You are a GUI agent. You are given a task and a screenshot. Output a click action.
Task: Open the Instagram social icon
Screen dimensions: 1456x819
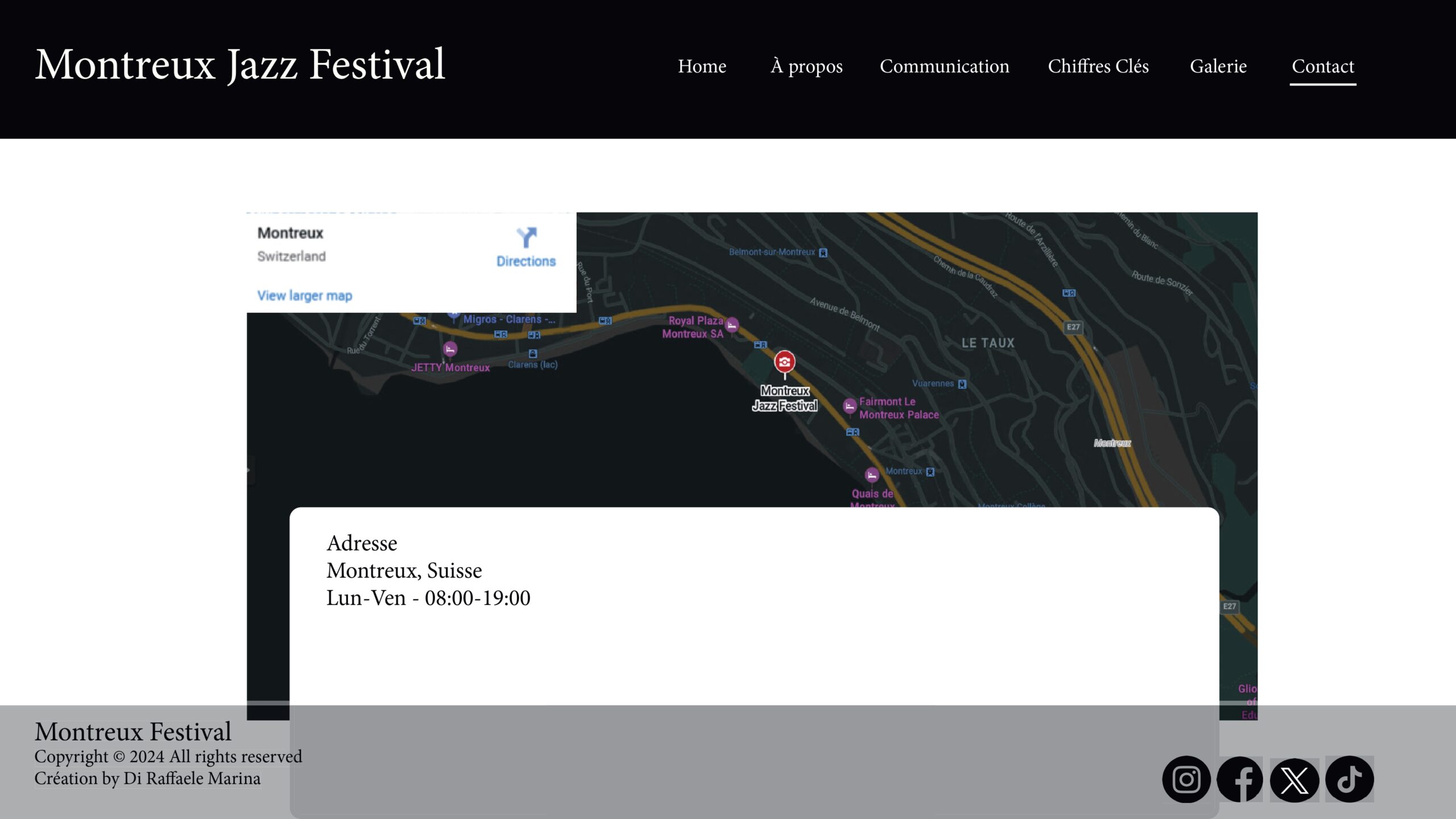click(x=1186, y=779)
